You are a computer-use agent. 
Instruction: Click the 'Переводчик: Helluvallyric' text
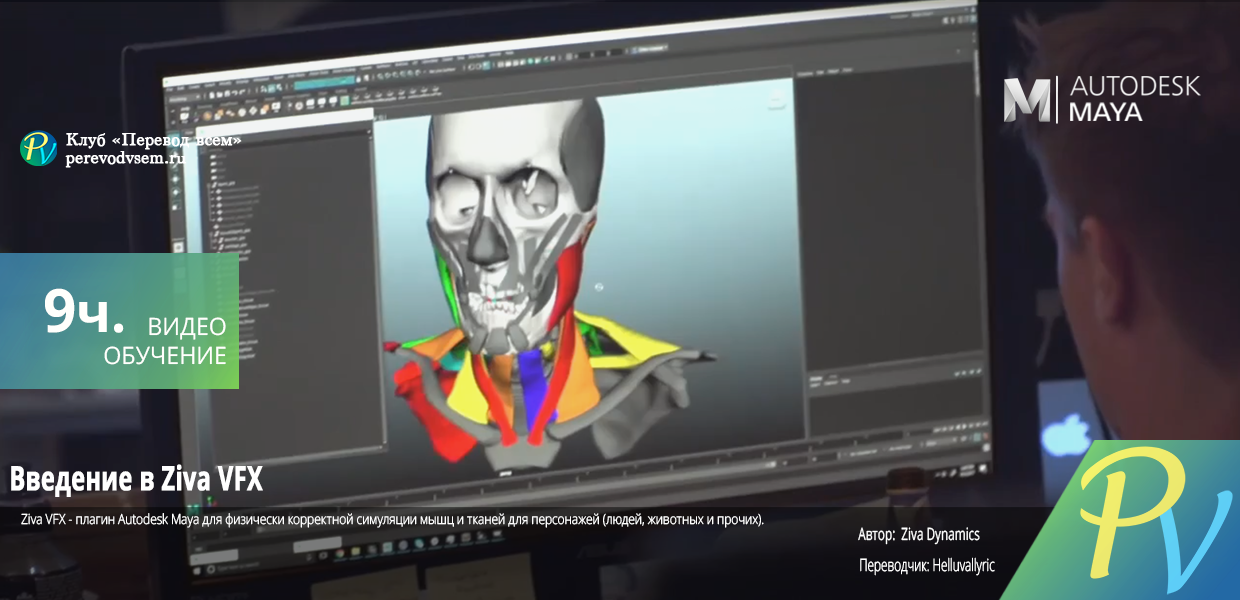tap(926, 566)
